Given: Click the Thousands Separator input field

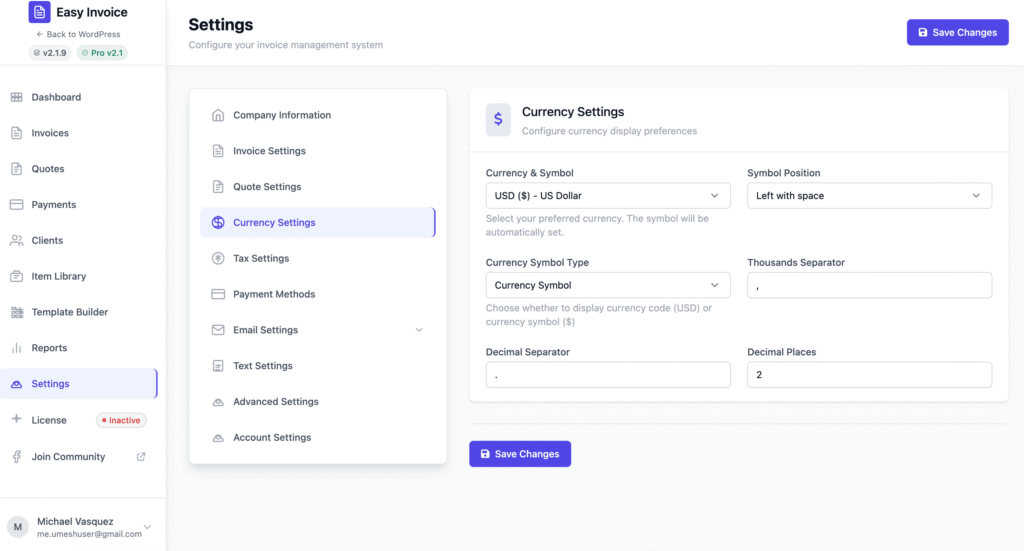Looking at the screenshot, I should click(869, 286).
